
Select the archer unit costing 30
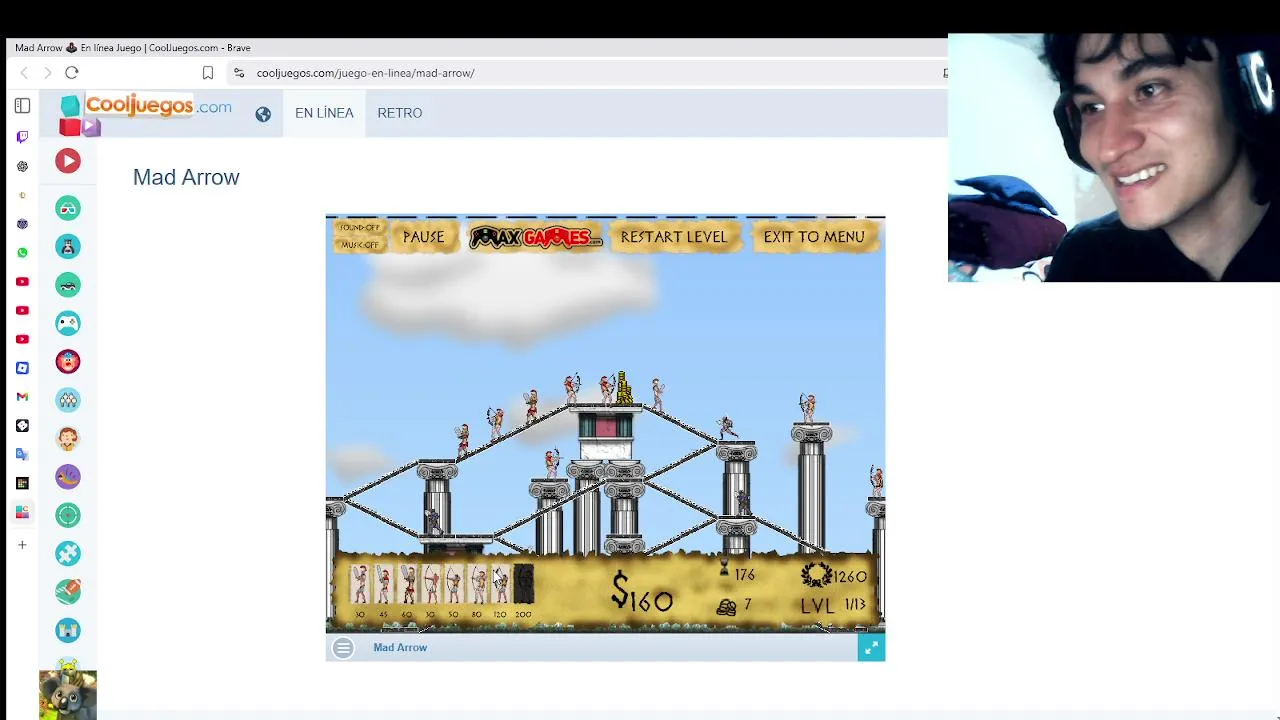[430, 584]
